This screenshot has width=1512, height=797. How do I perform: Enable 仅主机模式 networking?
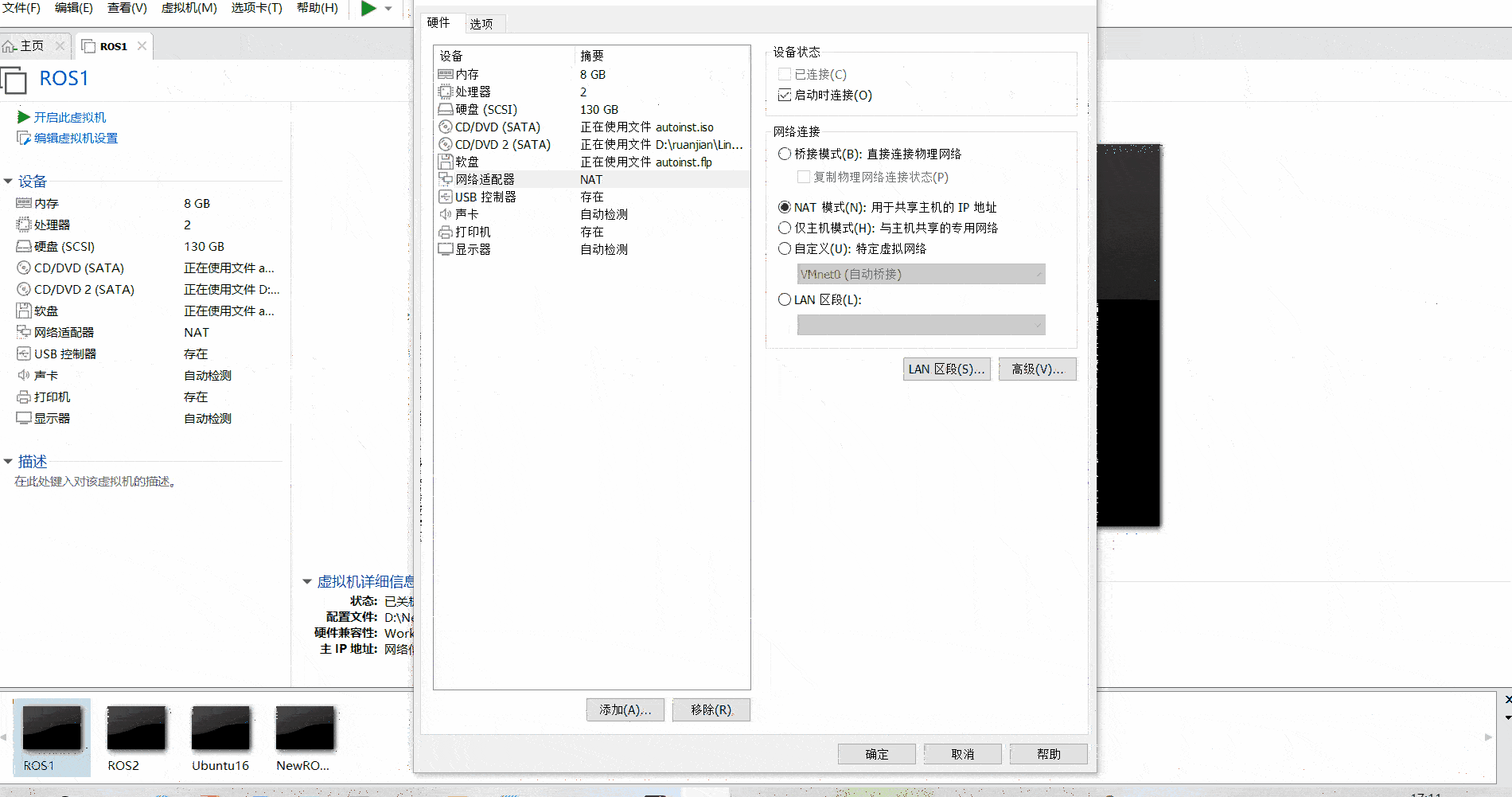click(785, 228)
